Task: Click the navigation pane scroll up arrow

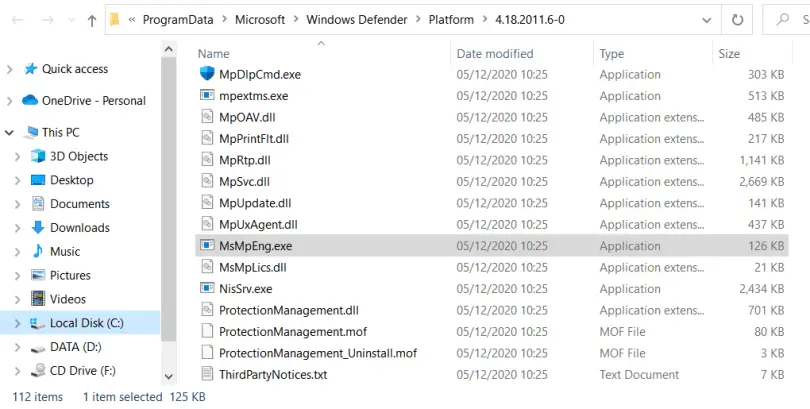Action: [168, 50]
